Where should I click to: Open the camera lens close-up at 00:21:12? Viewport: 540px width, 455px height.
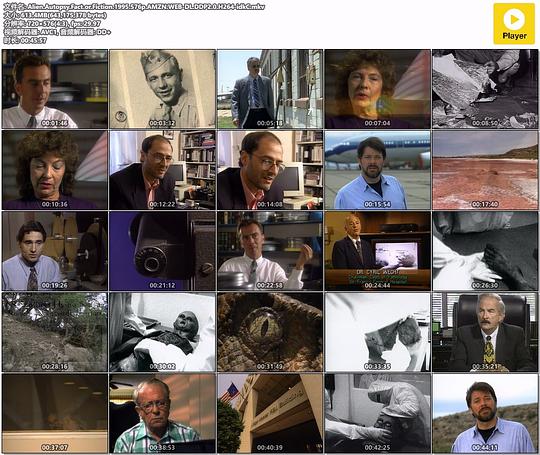coord(162,251)
